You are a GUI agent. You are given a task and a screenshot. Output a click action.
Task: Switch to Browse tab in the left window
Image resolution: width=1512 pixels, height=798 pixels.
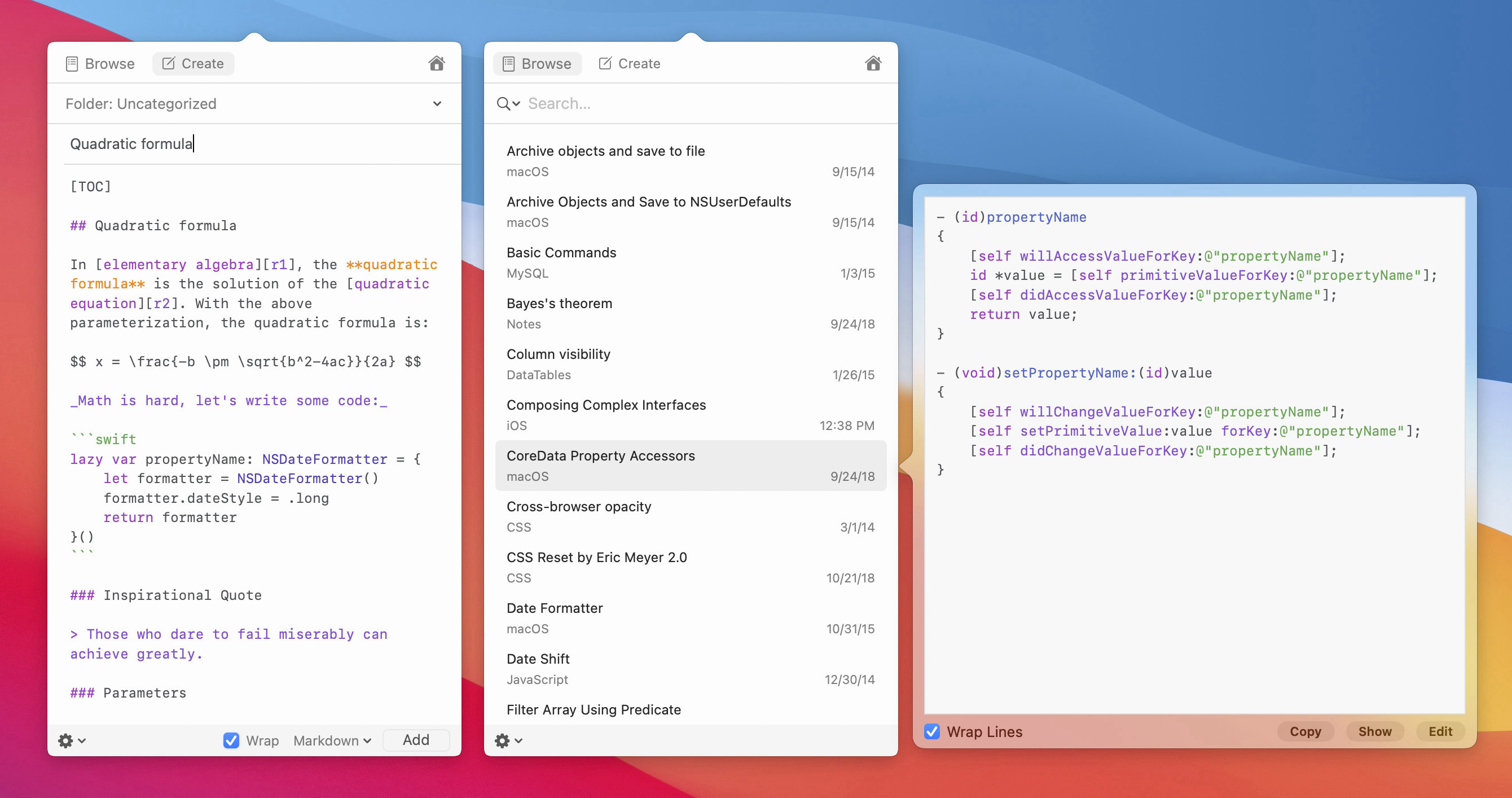click(x=100, y=63)
